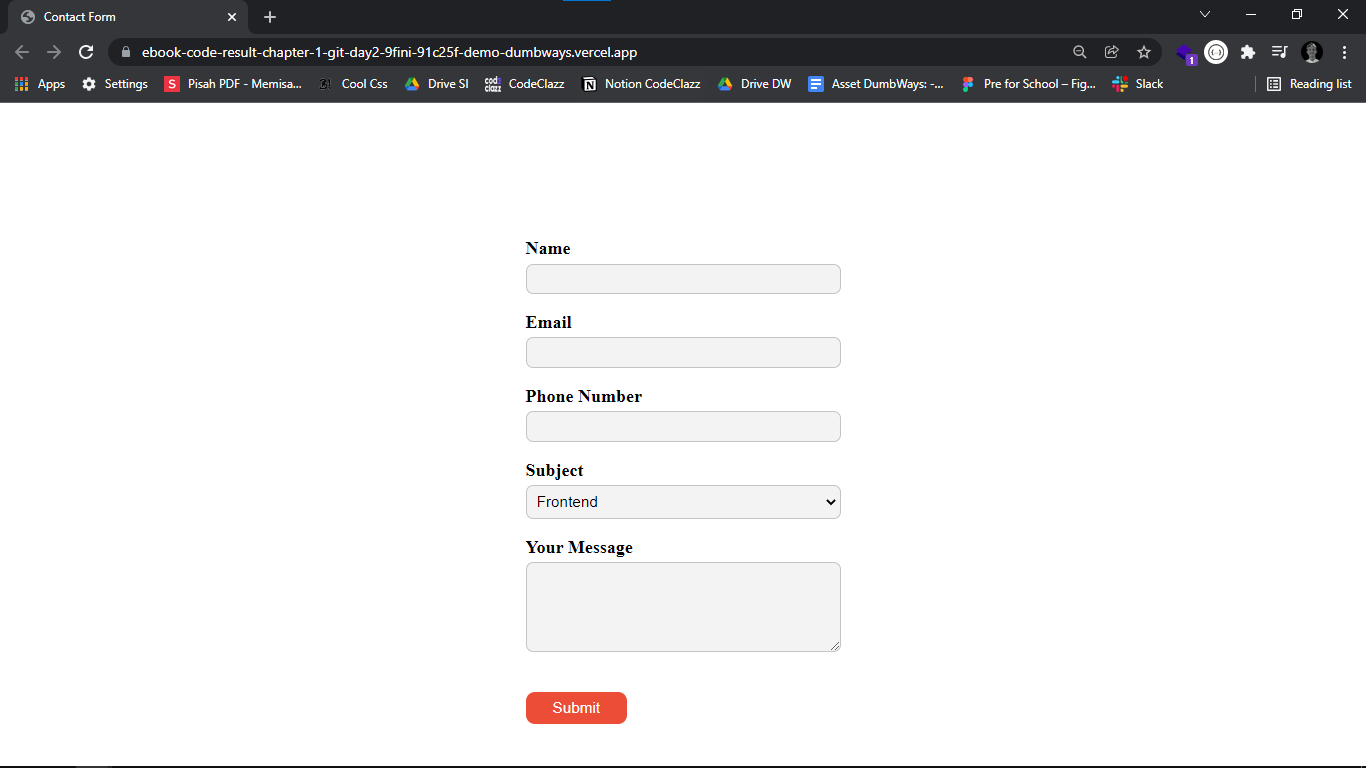Click the Email label

pos(549,323)
